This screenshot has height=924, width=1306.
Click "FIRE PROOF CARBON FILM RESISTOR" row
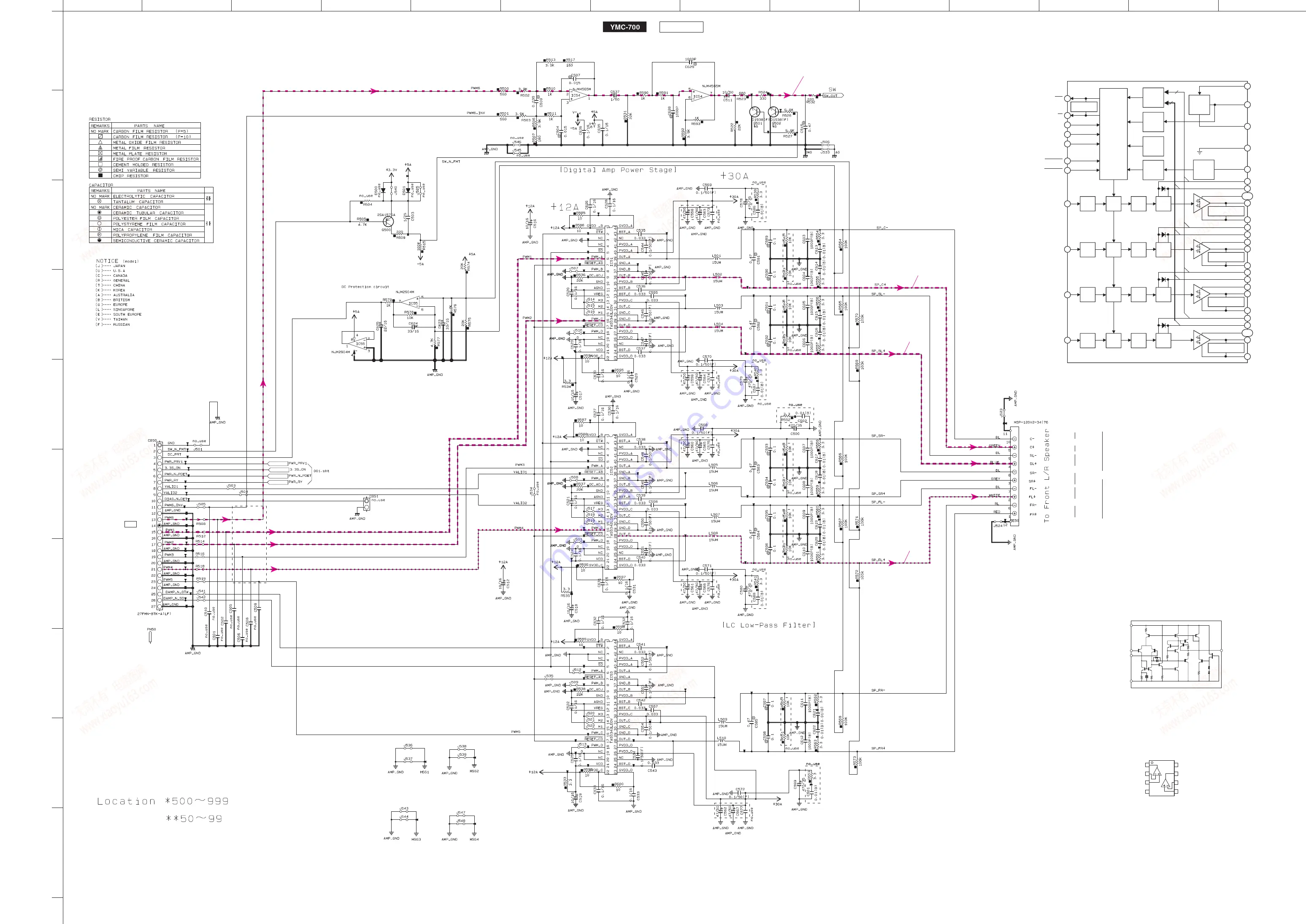pyautogui.click(x=145, y=159)
